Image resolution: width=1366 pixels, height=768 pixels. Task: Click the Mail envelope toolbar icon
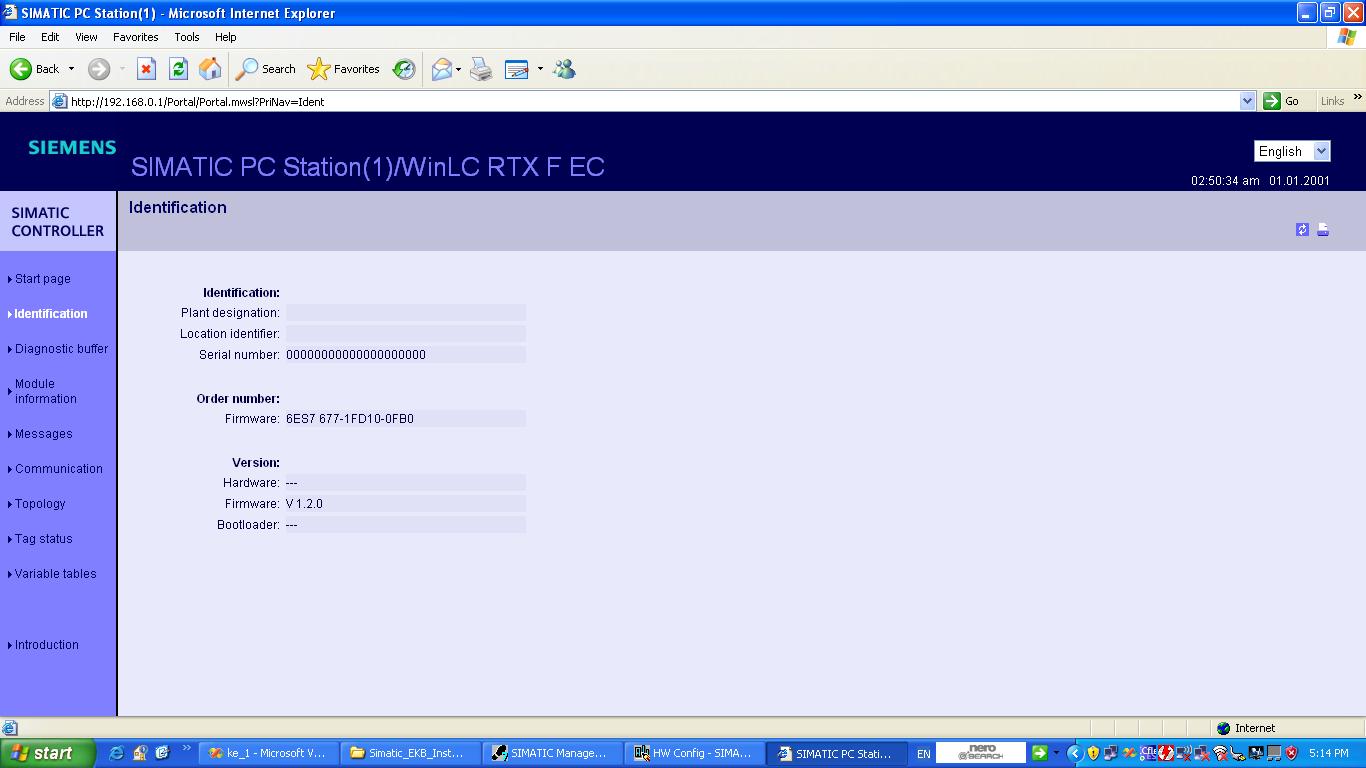pos(441,69)
